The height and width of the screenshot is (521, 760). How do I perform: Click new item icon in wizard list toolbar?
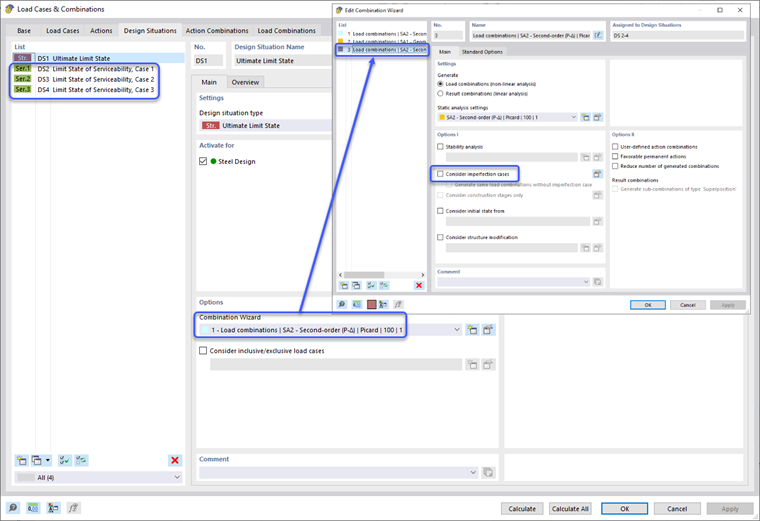point(344,285)
